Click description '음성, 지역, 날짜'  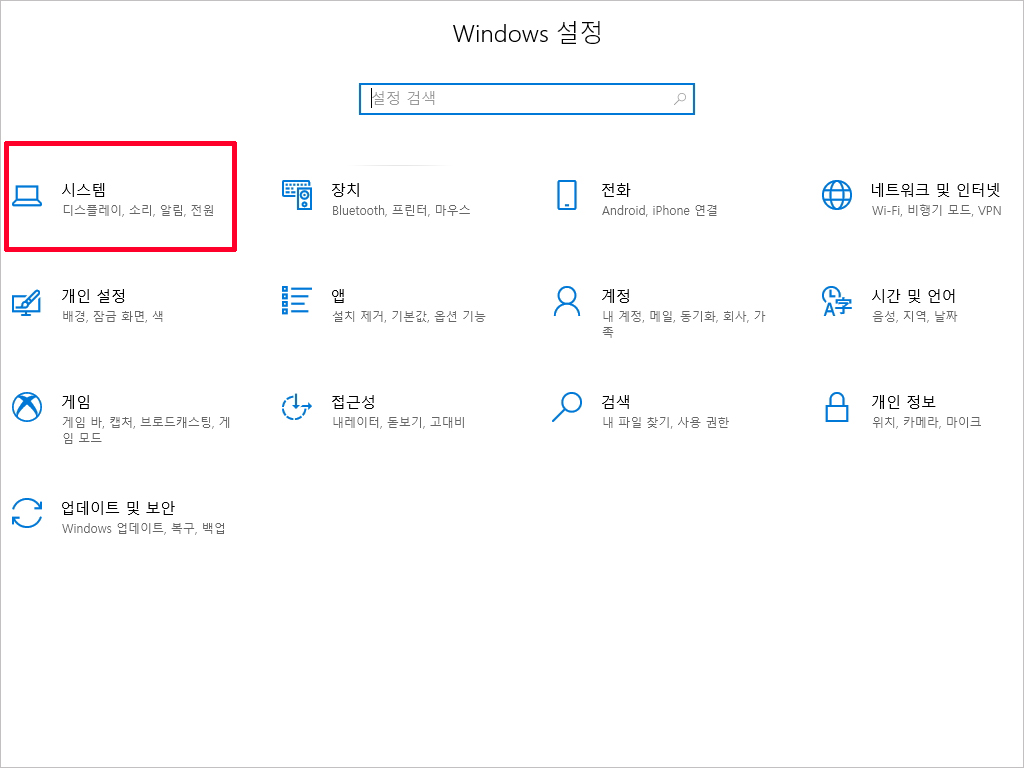pos(914,316)
